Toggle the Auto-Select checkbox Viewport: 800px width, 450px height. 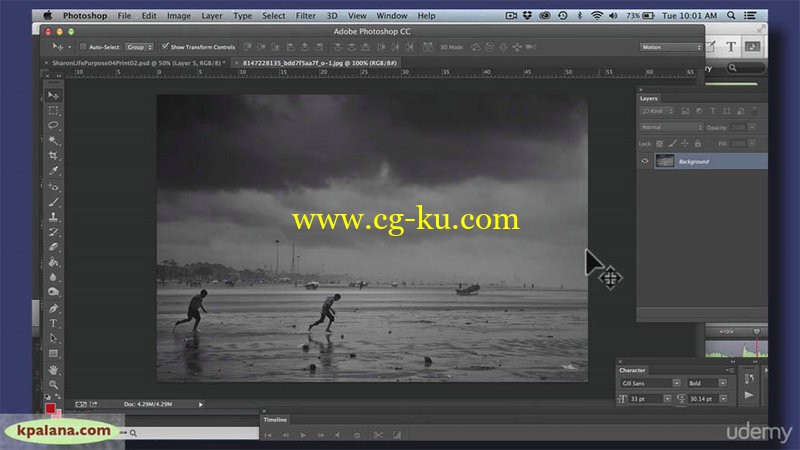(x=83, y=47)
